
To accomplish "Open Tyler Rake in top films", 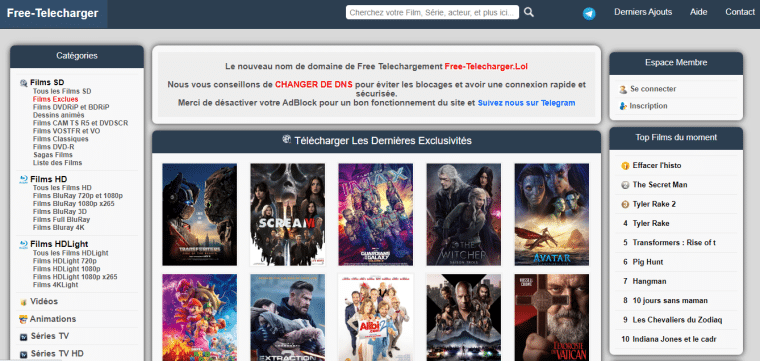I will [651, 223].
